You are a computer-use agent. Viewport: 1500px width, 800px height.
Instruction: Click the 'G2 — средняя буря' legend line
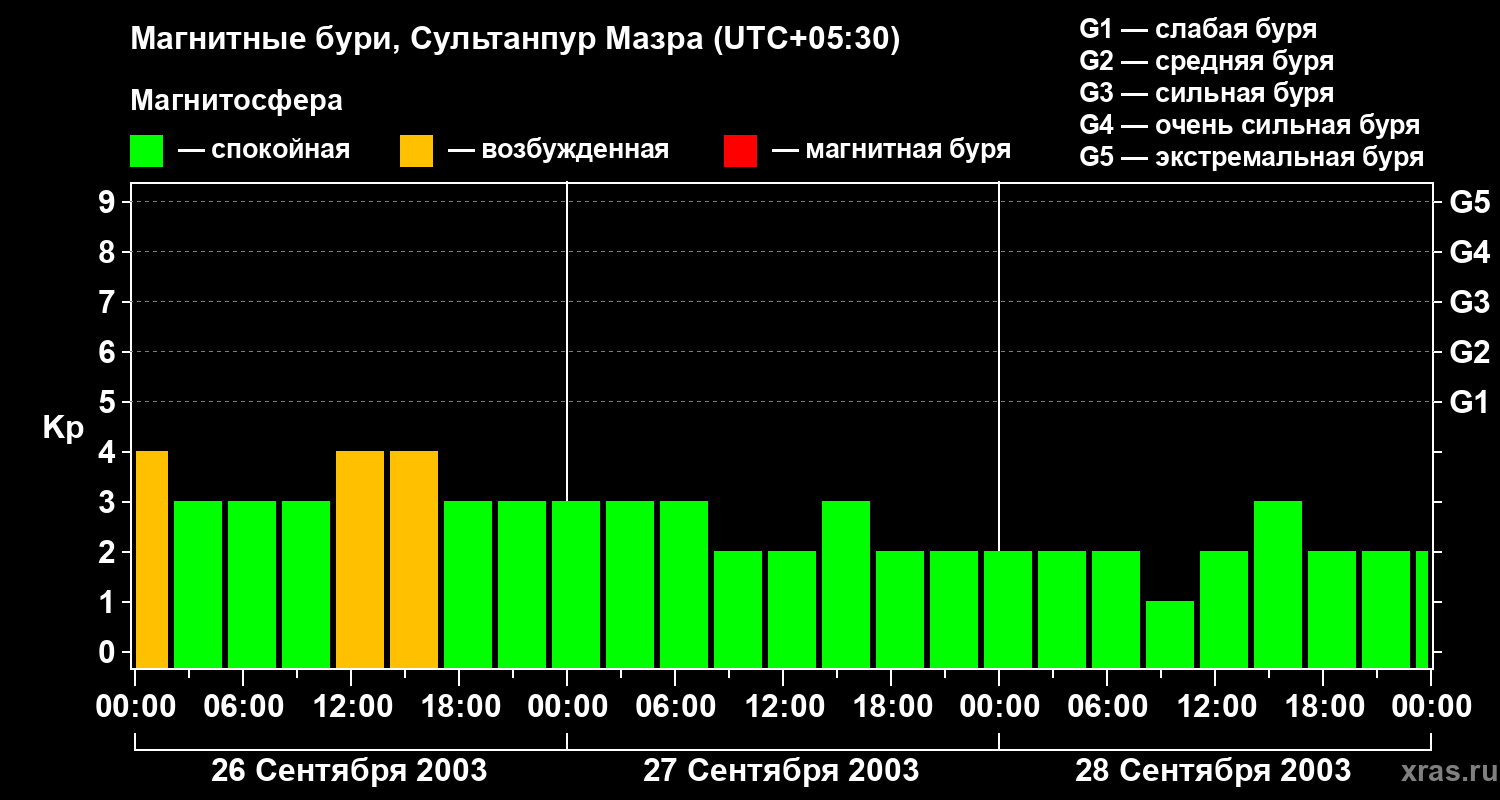(x=1207, y=61)
